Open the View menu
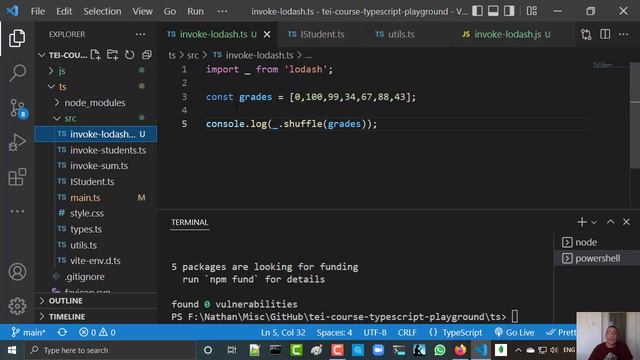Screen dimensions: 640x360 (142, 11)
